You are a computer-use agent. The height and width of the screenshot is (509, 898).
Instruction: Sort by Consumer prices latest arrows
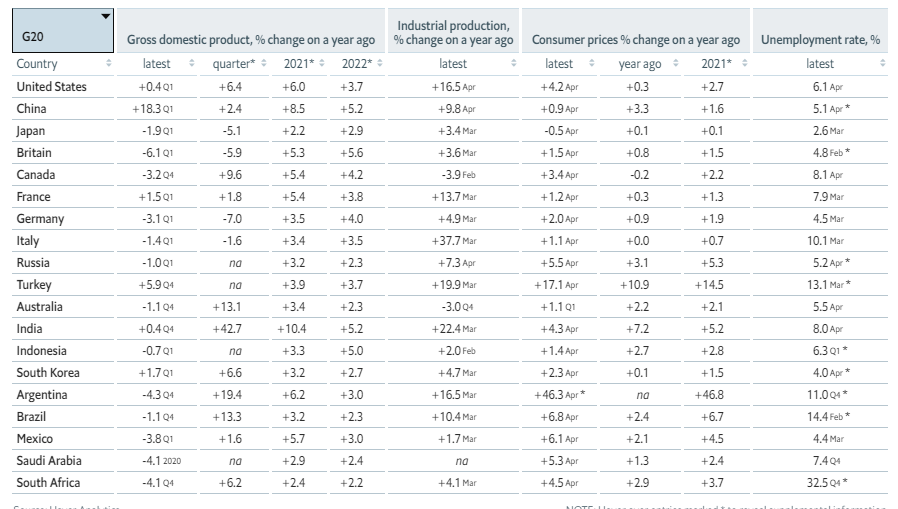pos(592,64)
